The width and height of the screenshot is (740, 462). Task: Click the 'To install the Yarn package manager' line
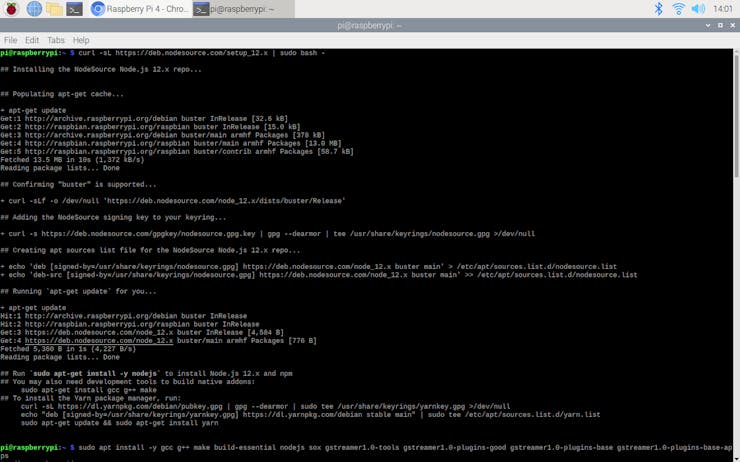point(91,398)
